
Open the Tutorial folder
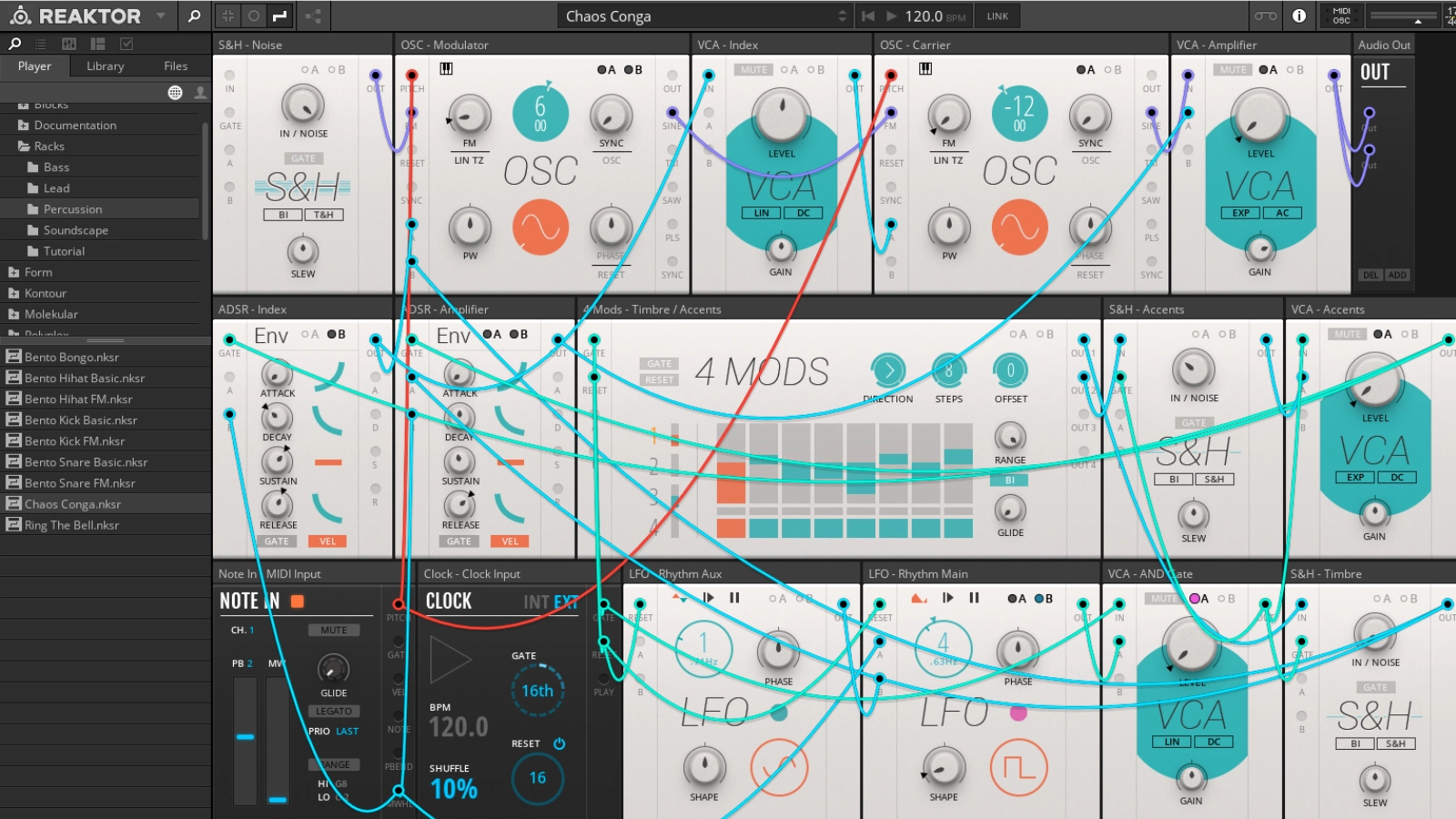pyautogui.click(x=100, y=251)
